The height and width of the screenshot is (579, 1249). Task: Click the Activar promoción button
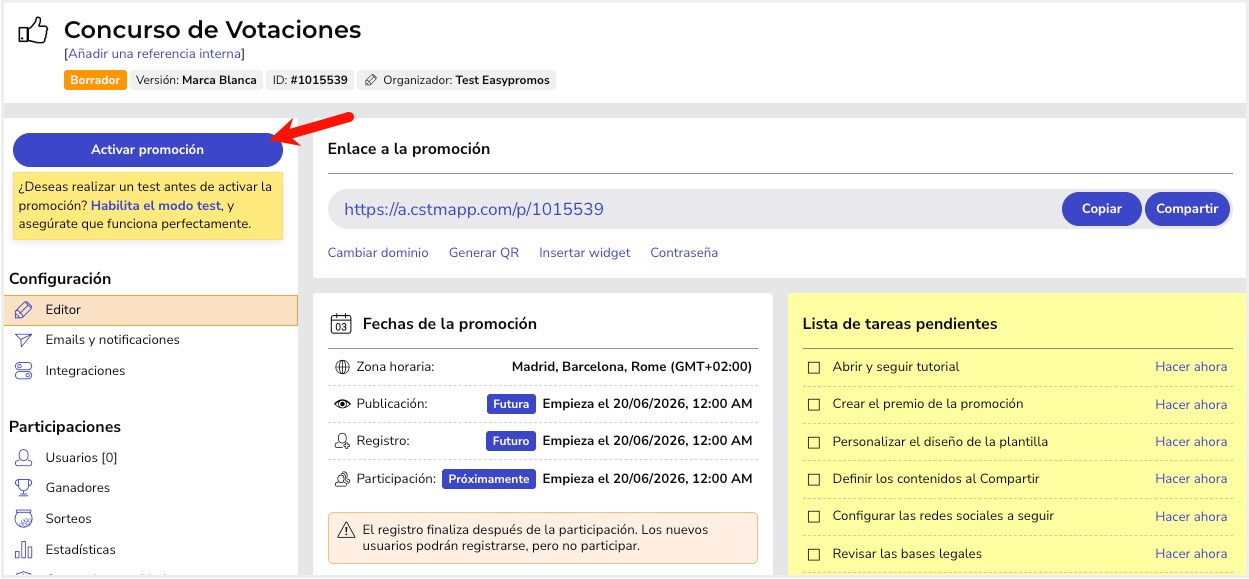pos(147,150)
